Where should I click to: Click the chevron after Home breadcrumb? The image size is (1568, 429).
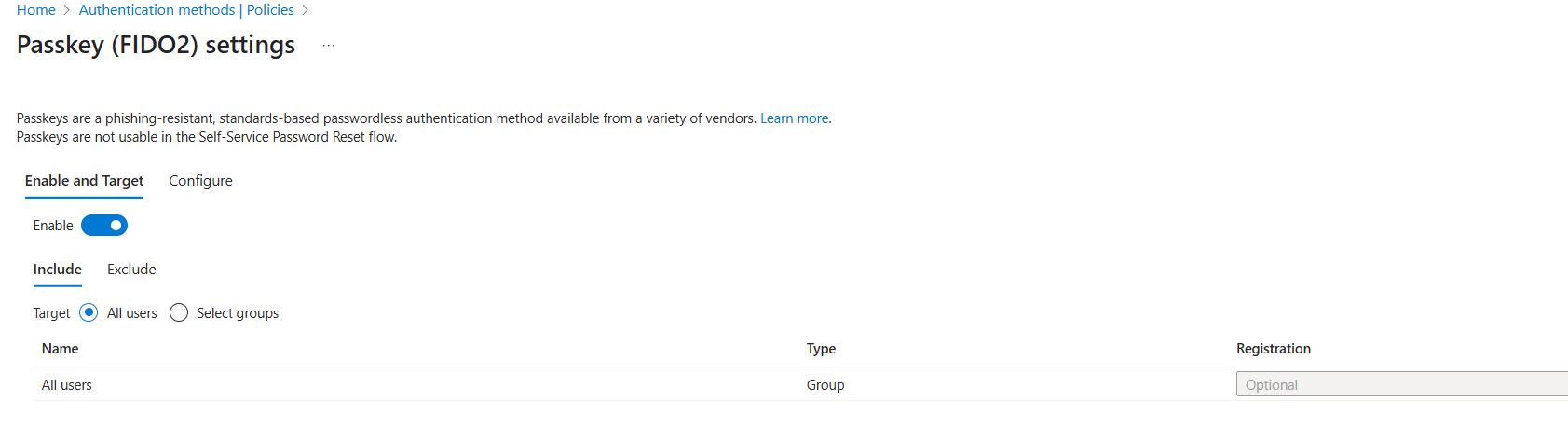67,10
